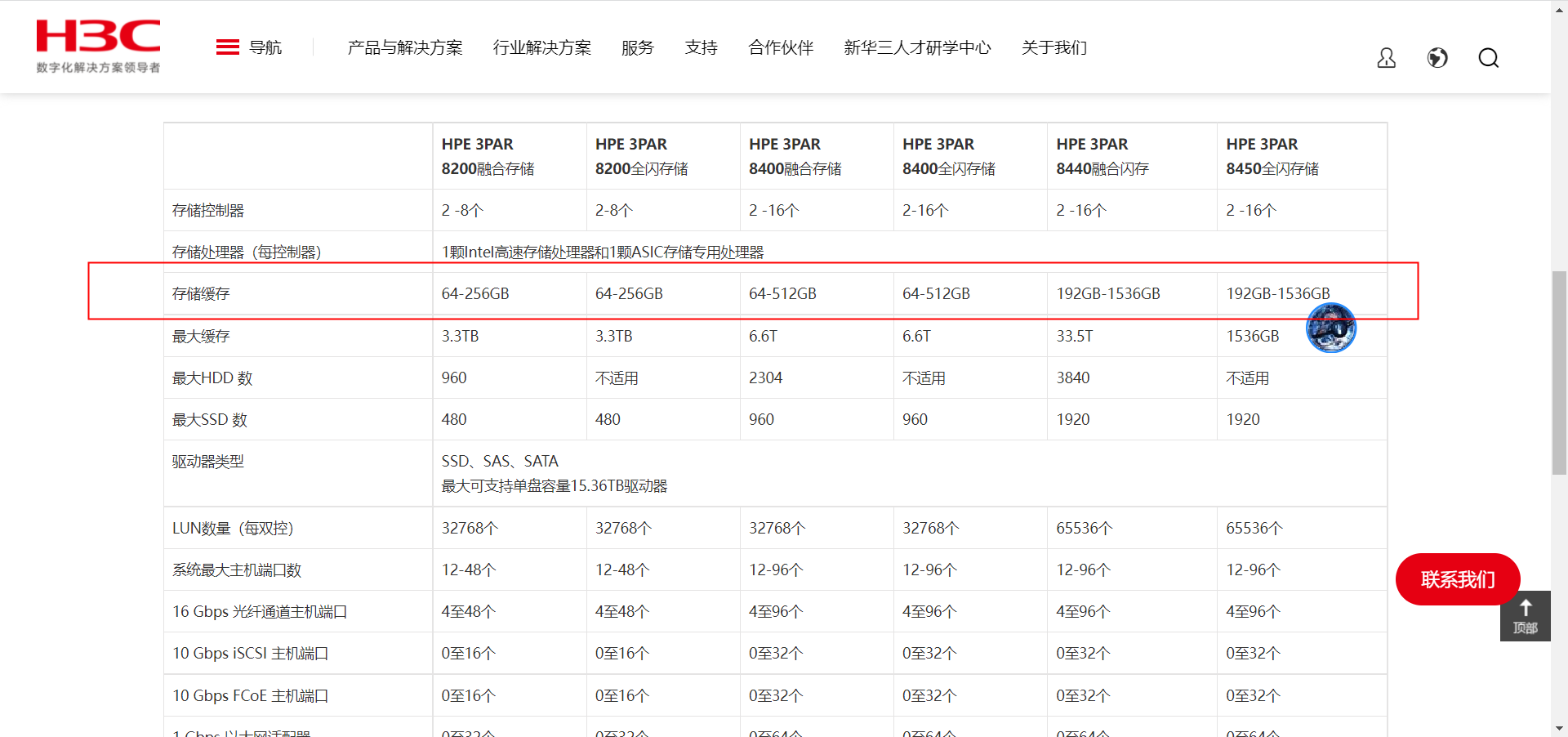Open 合作伙伴 menu

point(782,47)
